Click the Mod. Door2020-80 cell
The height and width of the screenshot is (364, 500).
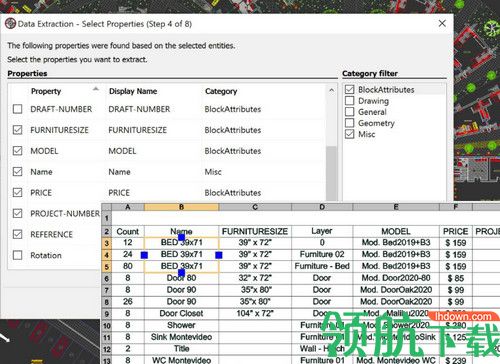[x=396, y=278]
